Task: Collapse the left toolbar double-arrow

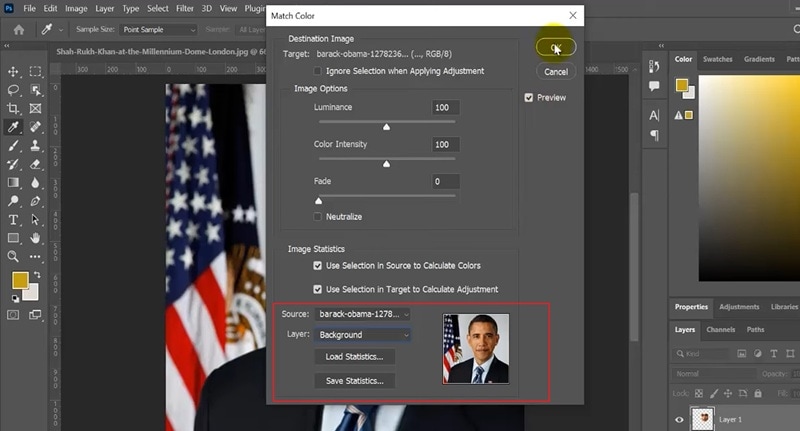Action: pyautogui.click(x=7, y=46)
